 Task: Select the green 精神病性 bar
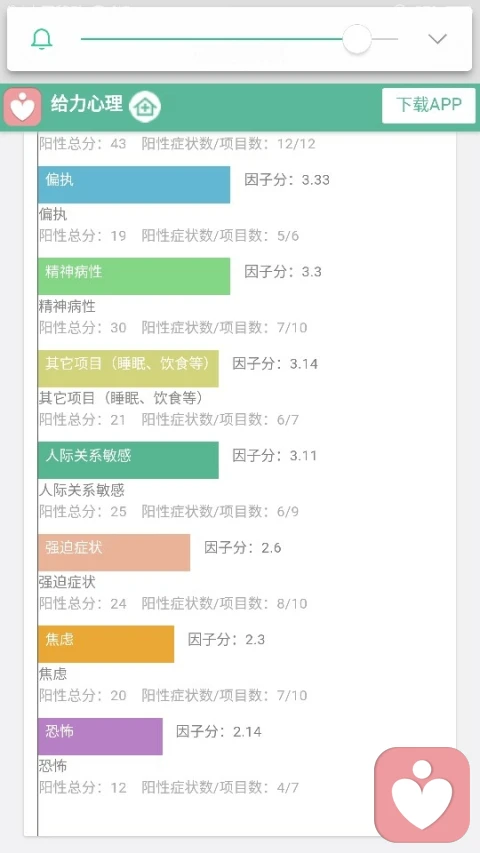pyautogui.click(x=134, y=276)
